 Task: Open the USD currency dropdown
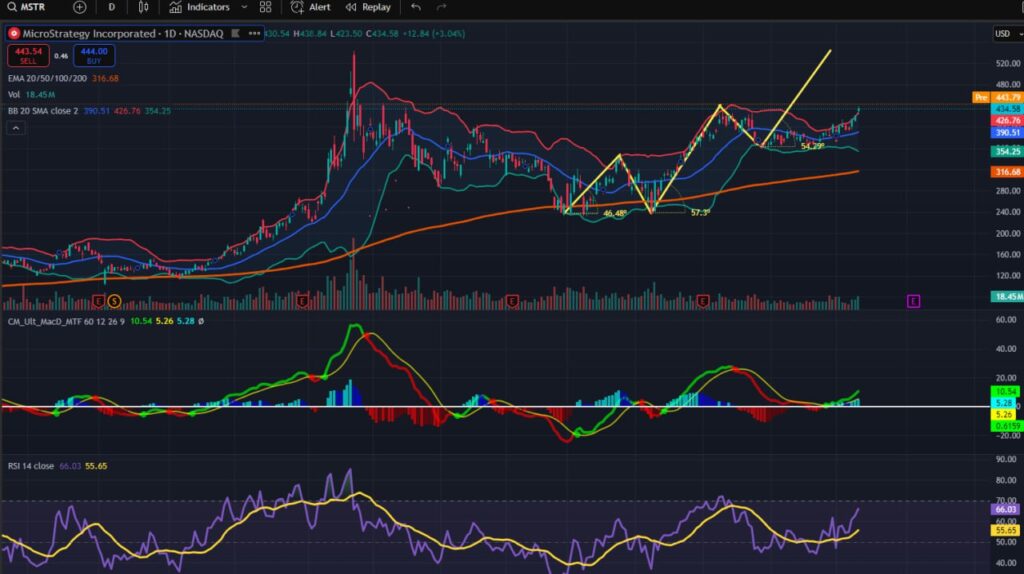[1007, 34]
